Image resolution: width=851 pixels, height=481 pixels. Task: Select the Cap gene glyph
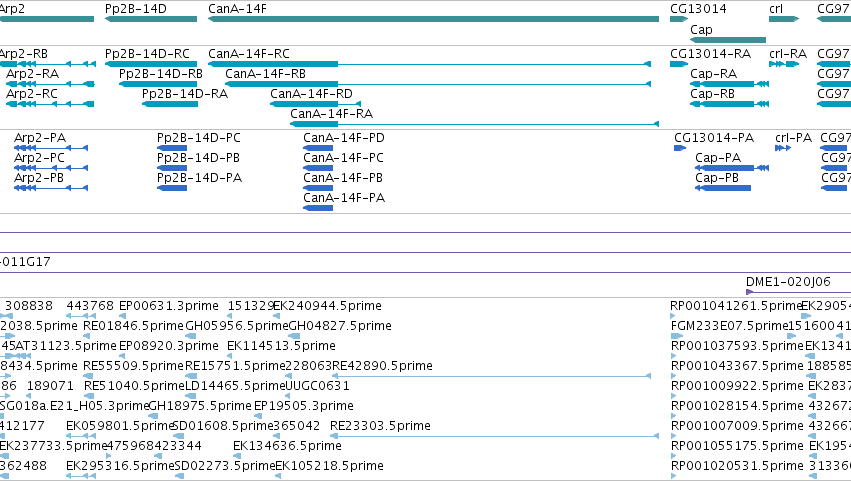tap(728, 40)
